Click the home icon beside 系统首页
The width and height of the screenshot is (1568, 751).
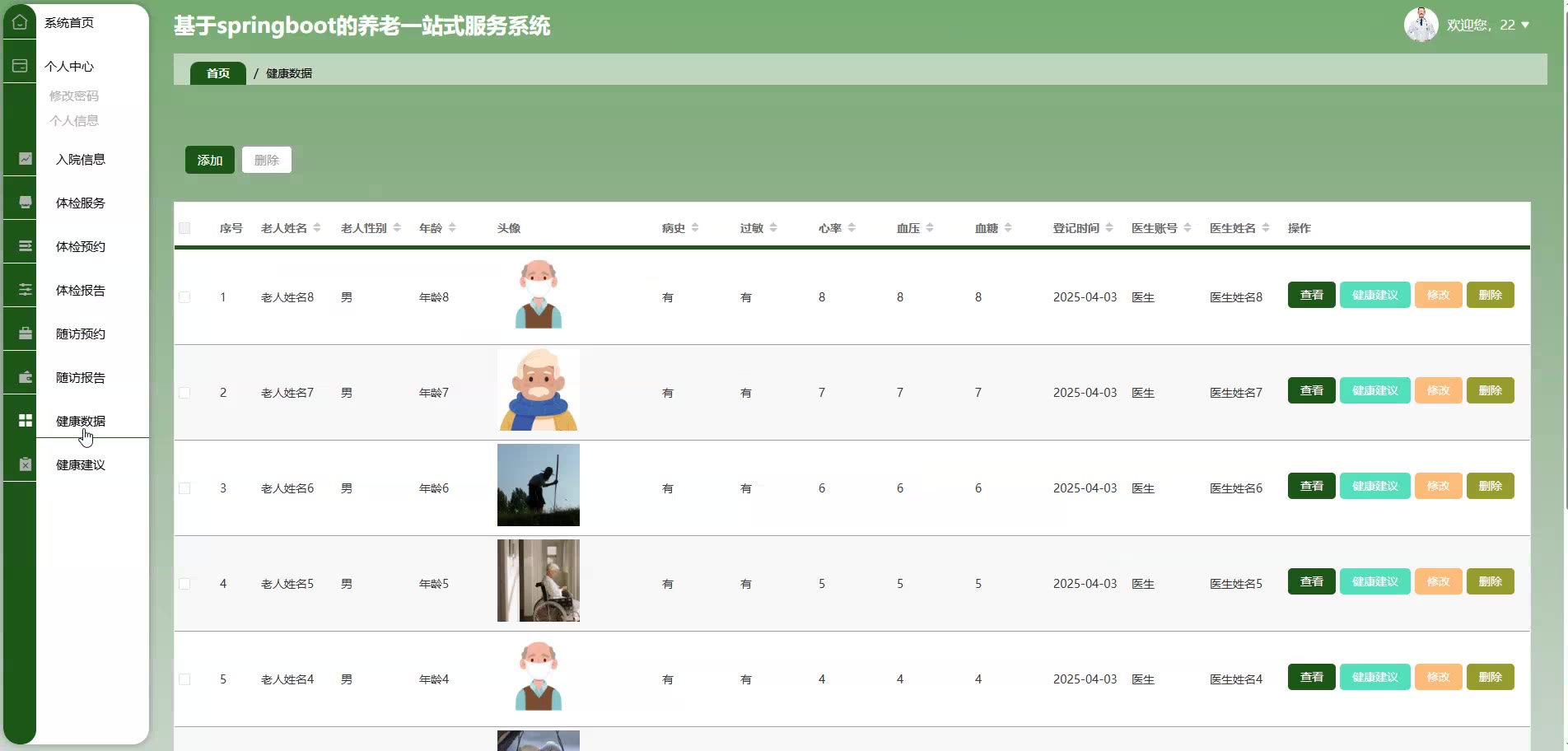[x=20, y=22]
